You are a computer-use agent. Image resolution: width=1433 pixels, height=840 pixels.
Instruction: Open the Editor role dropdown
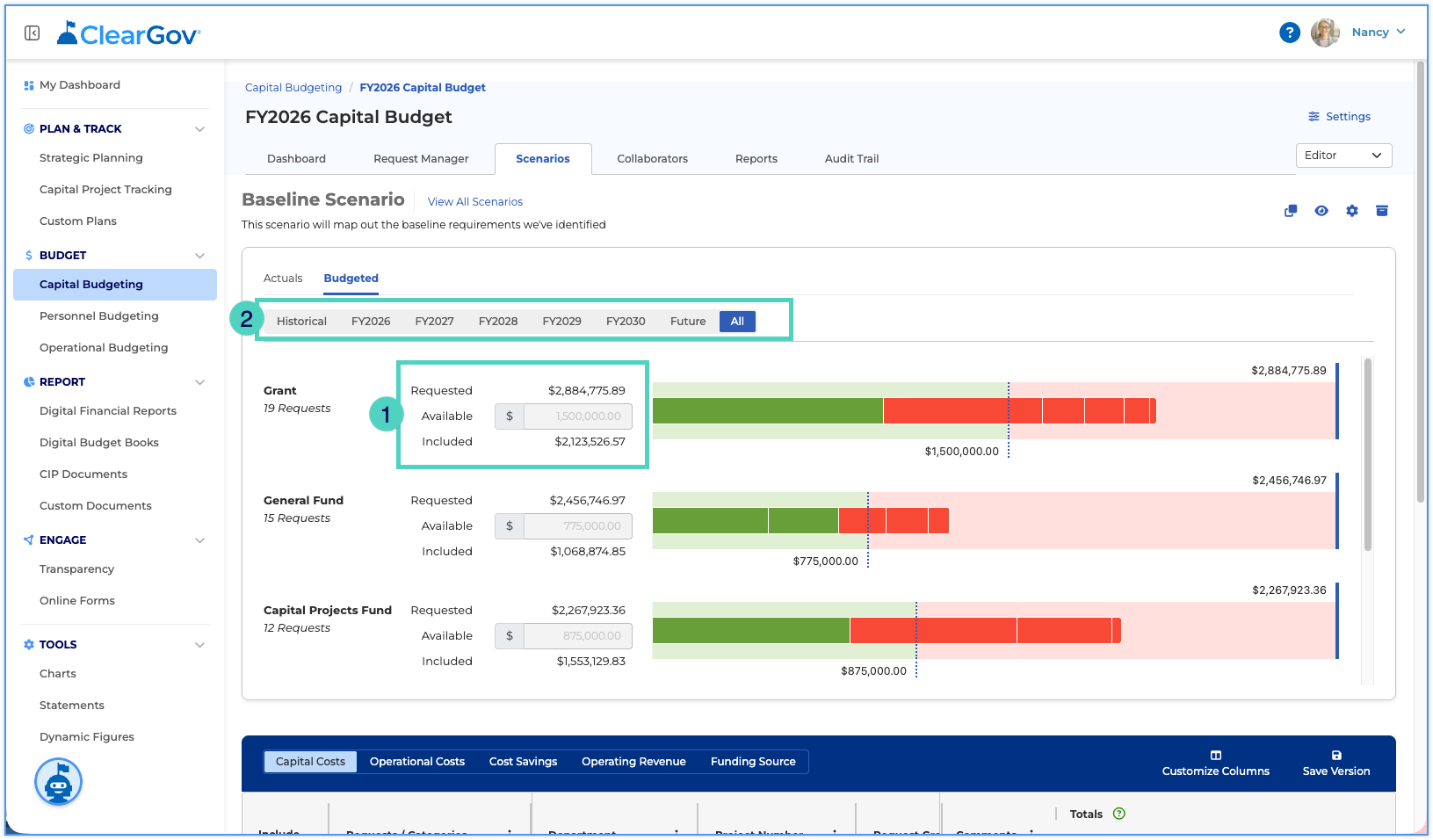[x=1344, y=156]
